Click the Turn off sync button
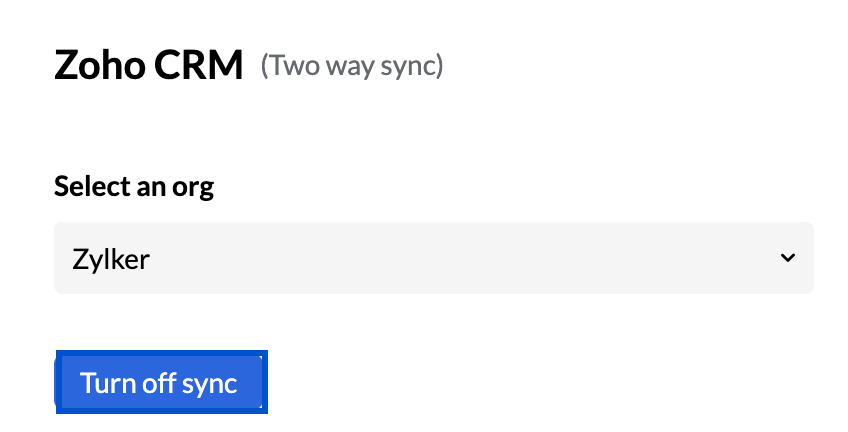848x432 pixels. click(162, 382)
